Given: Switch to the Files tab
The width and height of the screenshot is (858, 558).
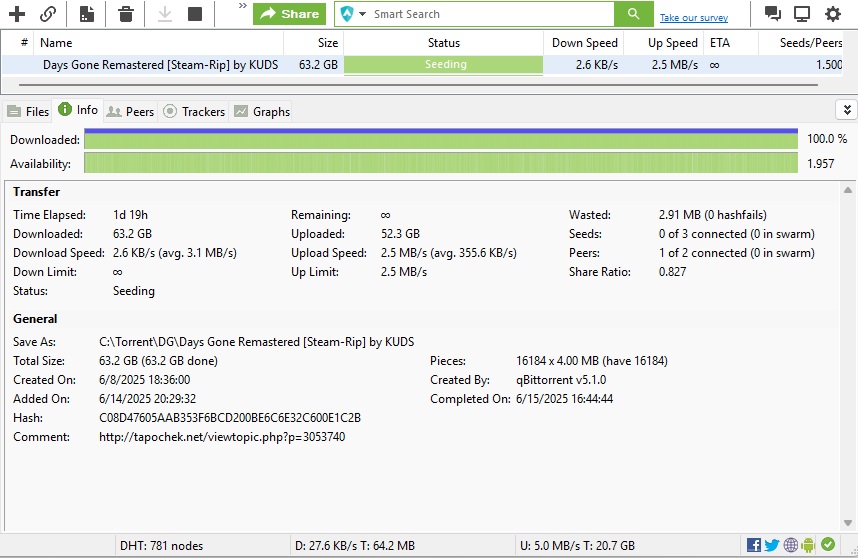Looking at the screenshot, I should click(x=28, y=112).
